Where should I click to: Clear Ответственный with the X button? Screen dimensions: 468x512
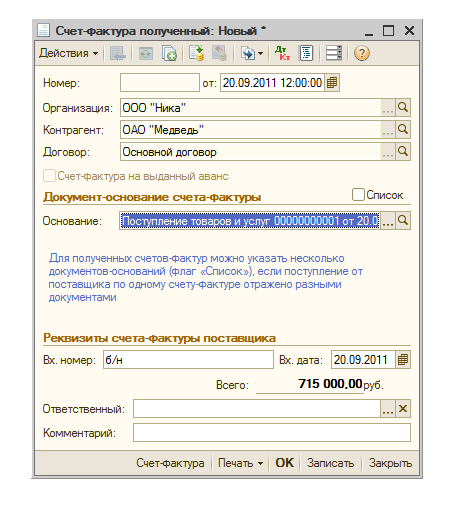pos(403,409)
